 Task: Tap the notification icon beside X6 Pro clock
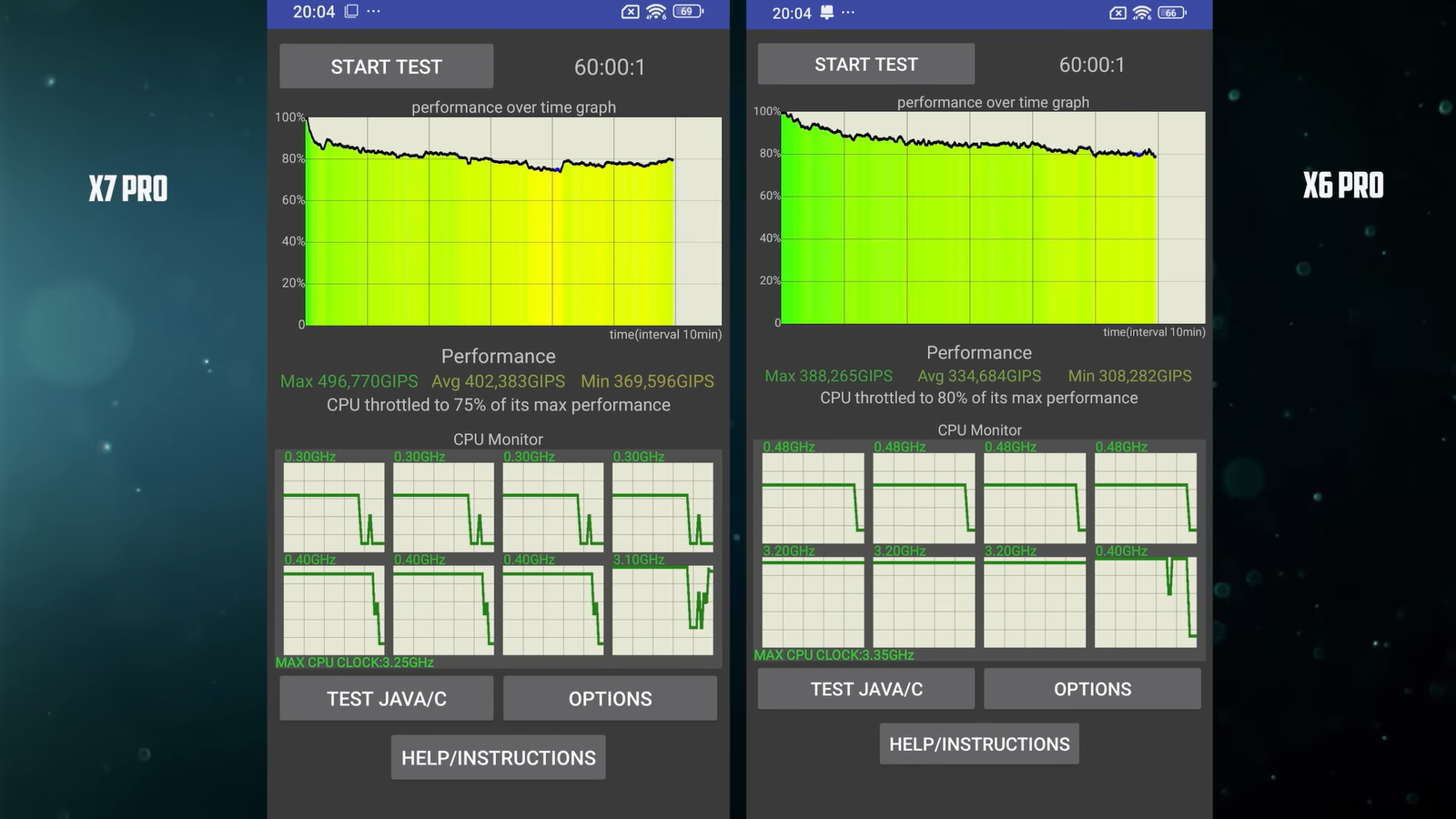pos(826,13)
